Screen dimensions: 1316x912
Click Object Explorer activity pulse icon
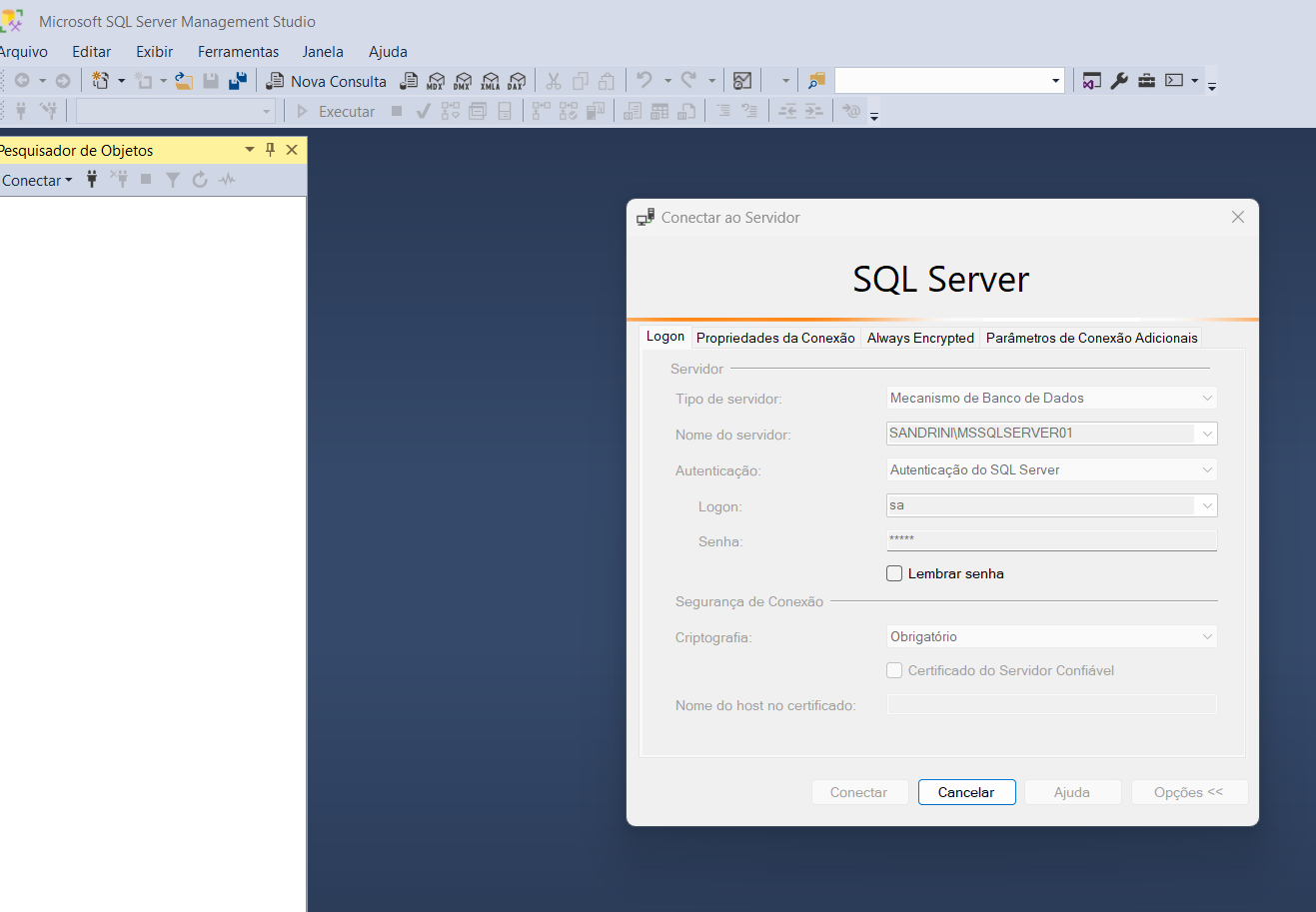228,179
